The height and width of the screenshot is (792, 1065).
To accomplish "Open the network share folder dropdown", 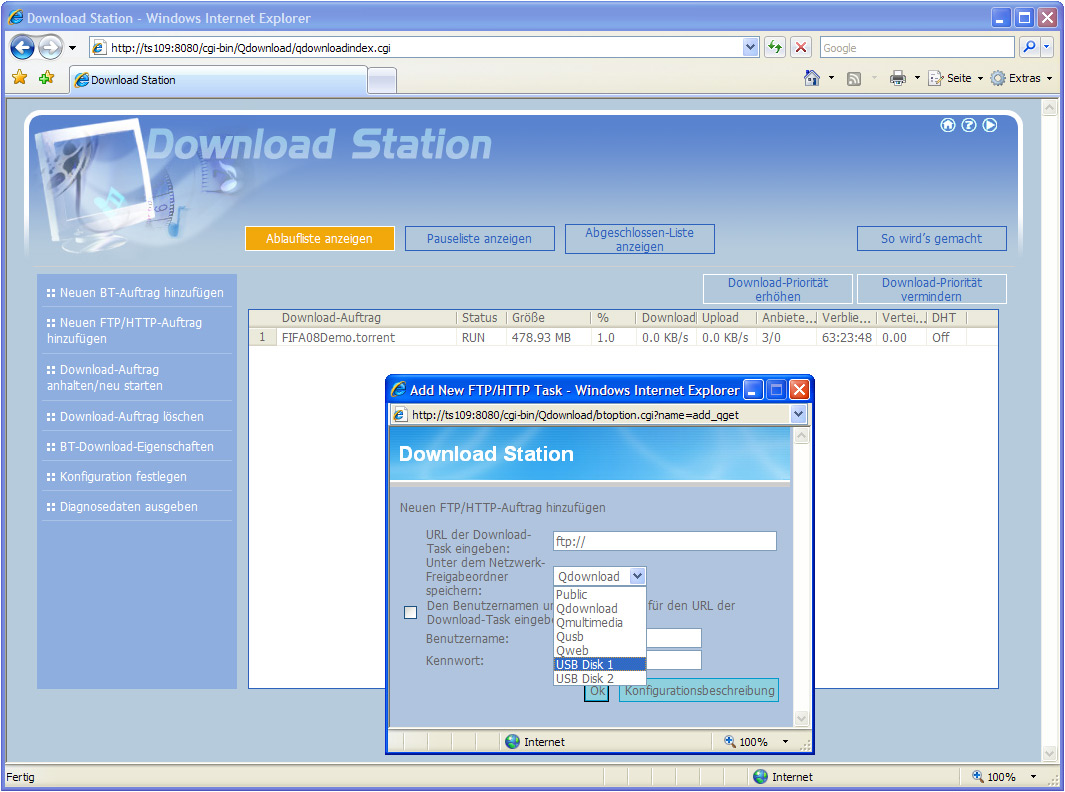I will 637,576.
